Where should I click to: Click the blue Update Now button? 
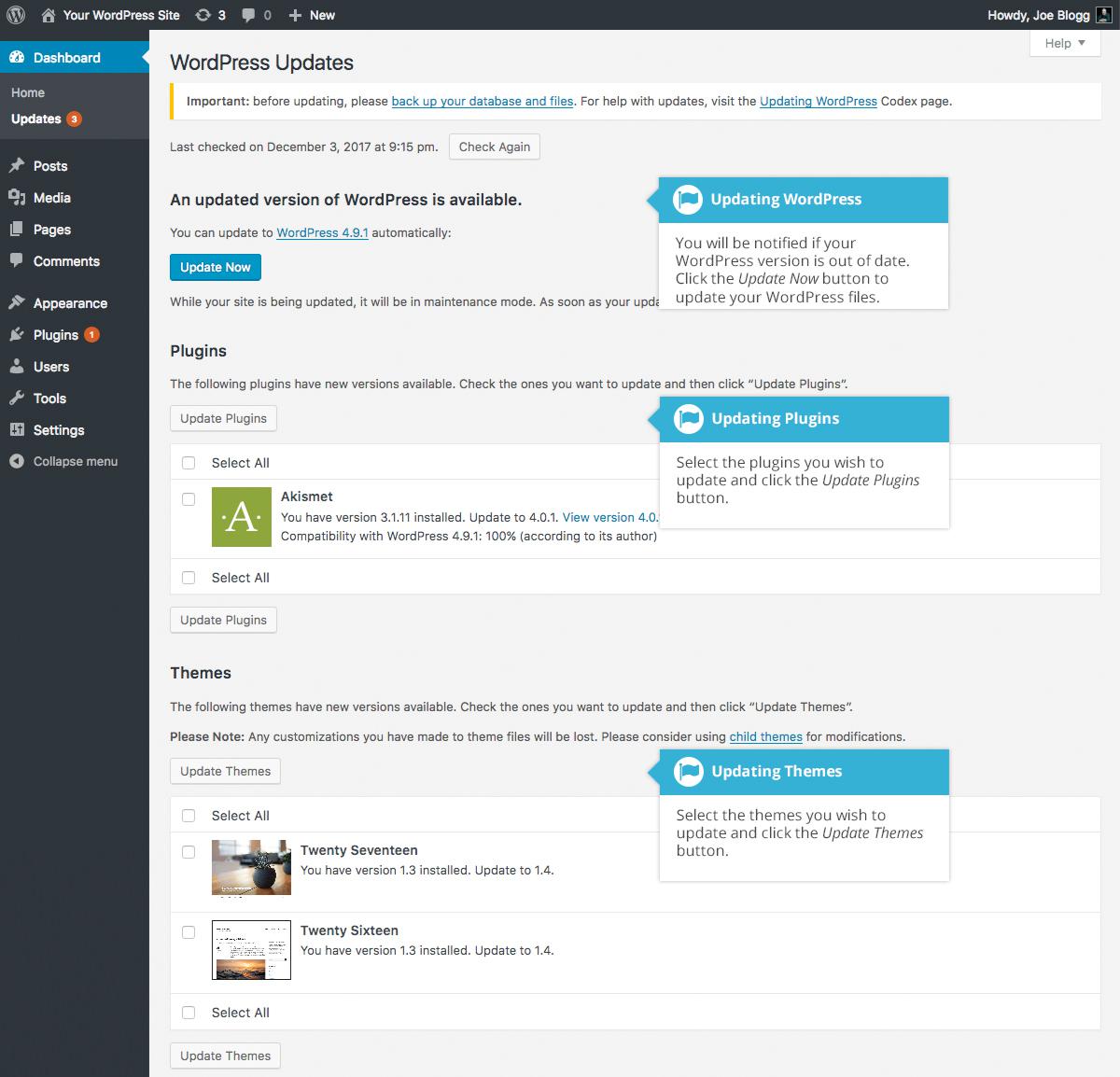point(216,267)
